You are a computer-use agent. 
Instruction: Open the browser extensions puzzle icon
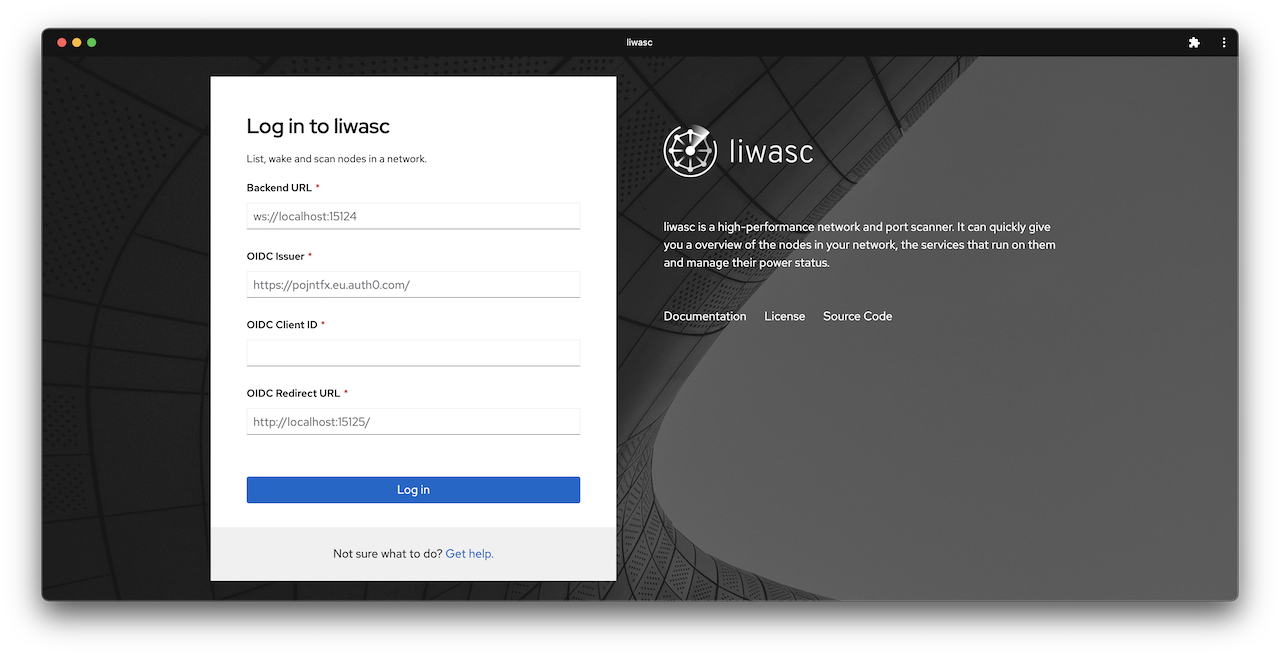[x=1194, y=42]
